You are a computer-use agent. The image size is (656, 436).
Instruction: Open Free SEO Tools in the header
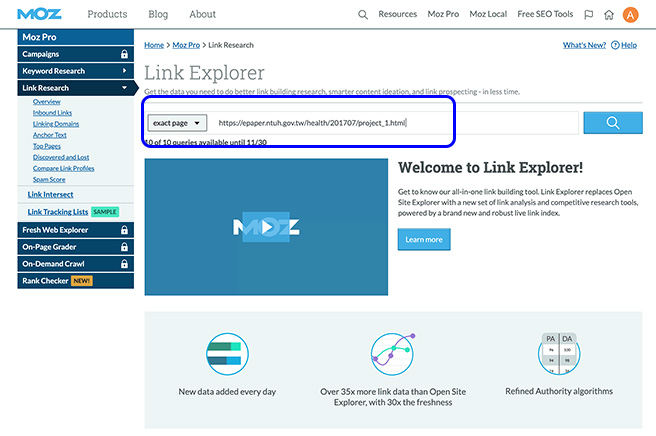point(545,14)
